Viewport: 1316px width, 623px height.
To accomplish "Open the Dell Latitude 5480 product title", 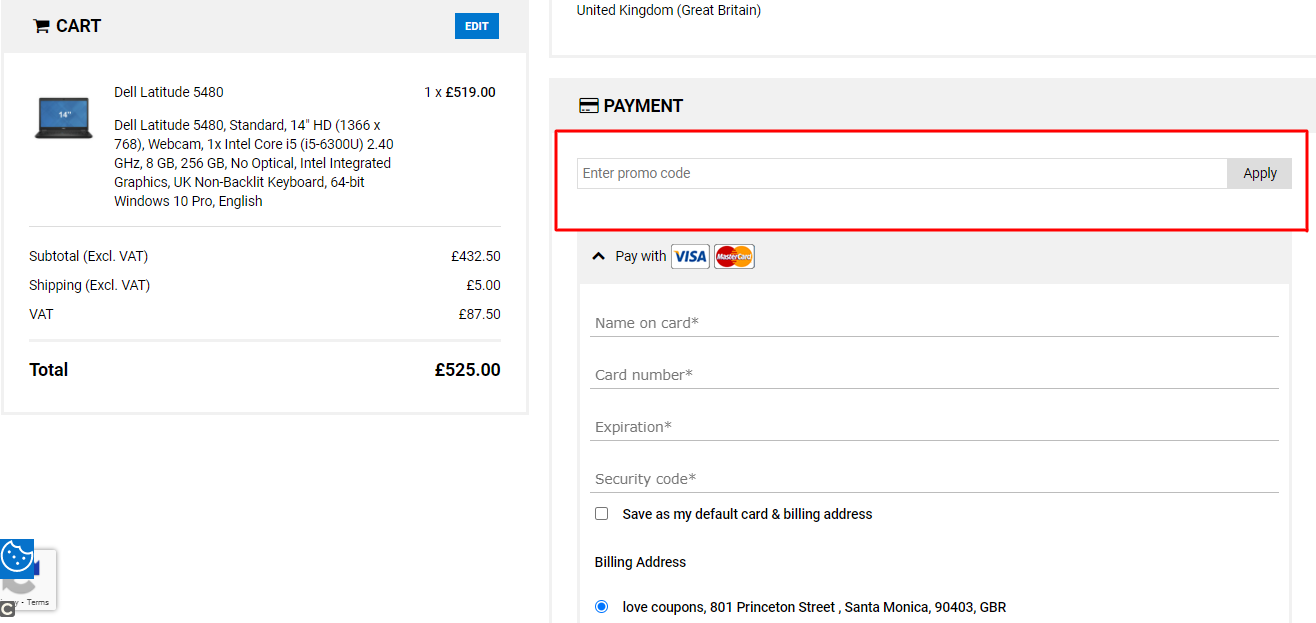I will (x=169, y=92).
